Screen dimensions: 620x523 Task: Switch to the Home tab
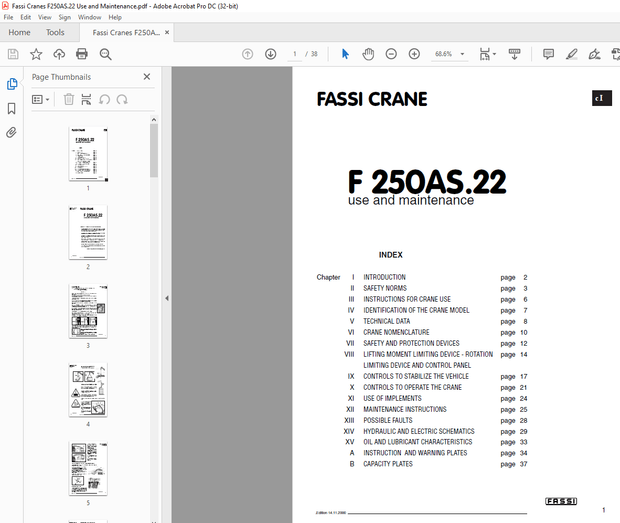point(19,32)
